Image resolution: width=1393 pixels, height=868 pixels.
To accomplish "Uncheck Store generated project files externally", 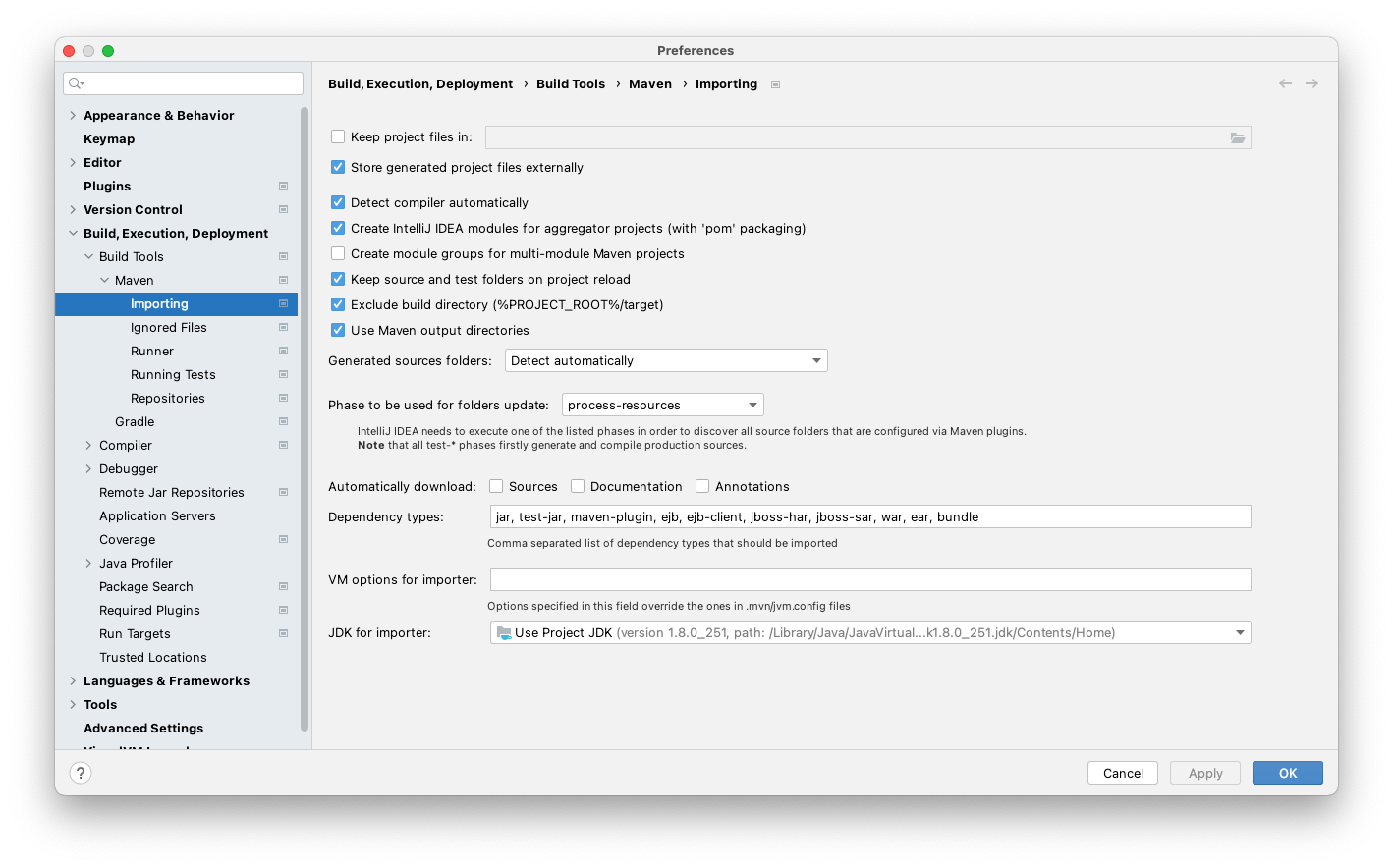I will point(338,167).
